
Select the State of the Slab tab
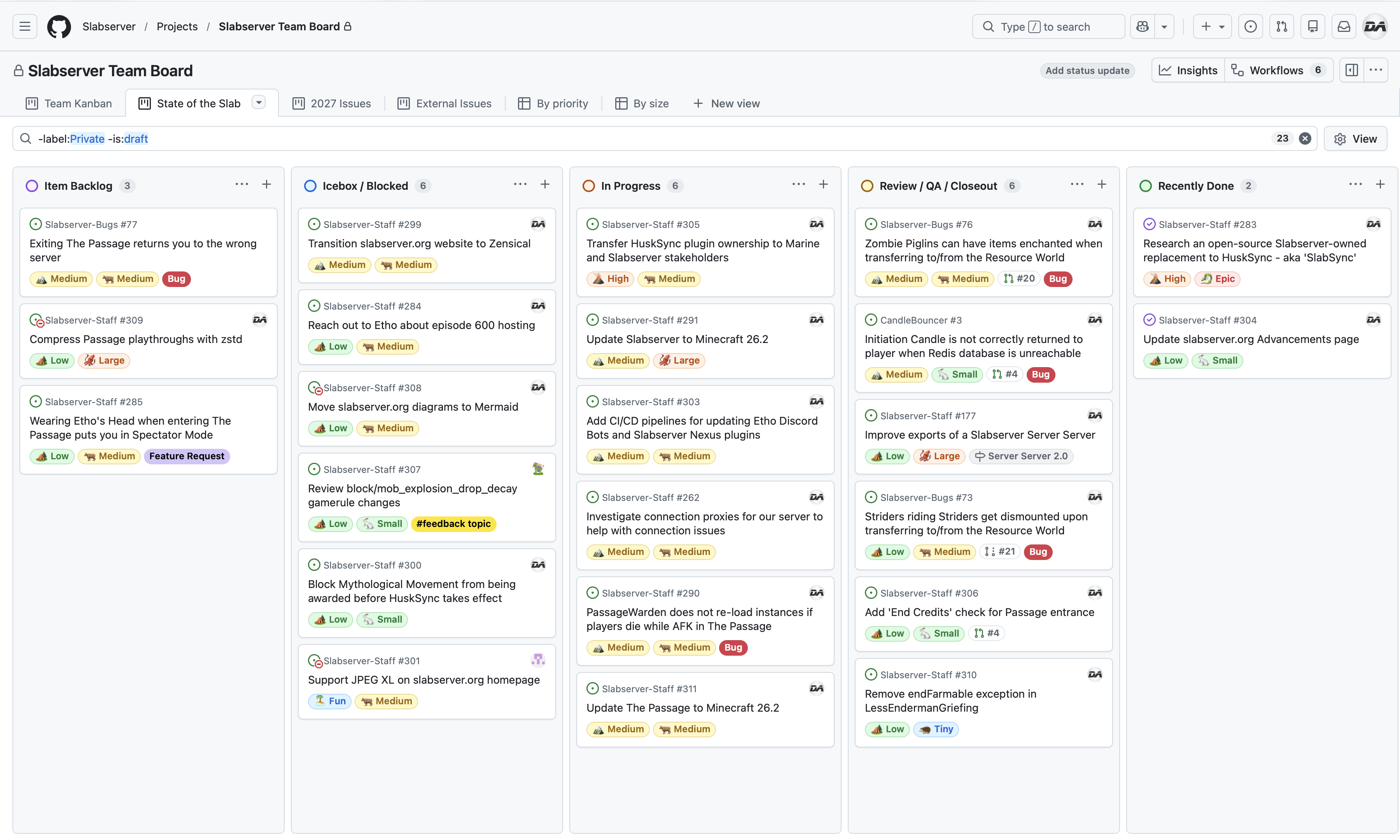(x=189, y=103)
